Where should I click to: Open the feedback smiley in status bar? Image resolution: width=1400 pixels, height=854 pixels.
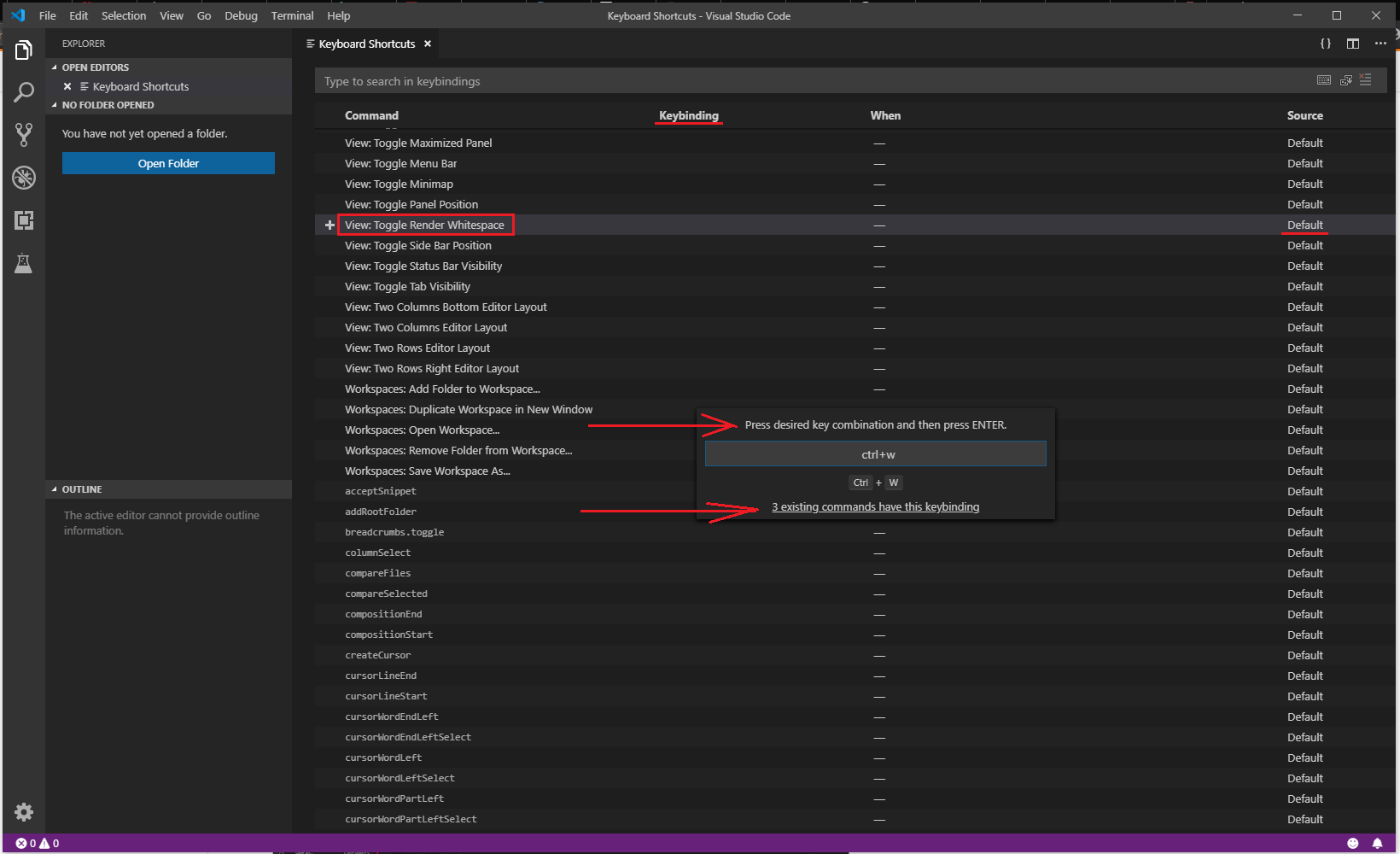pyautogui.click(x=1352, y=843)
